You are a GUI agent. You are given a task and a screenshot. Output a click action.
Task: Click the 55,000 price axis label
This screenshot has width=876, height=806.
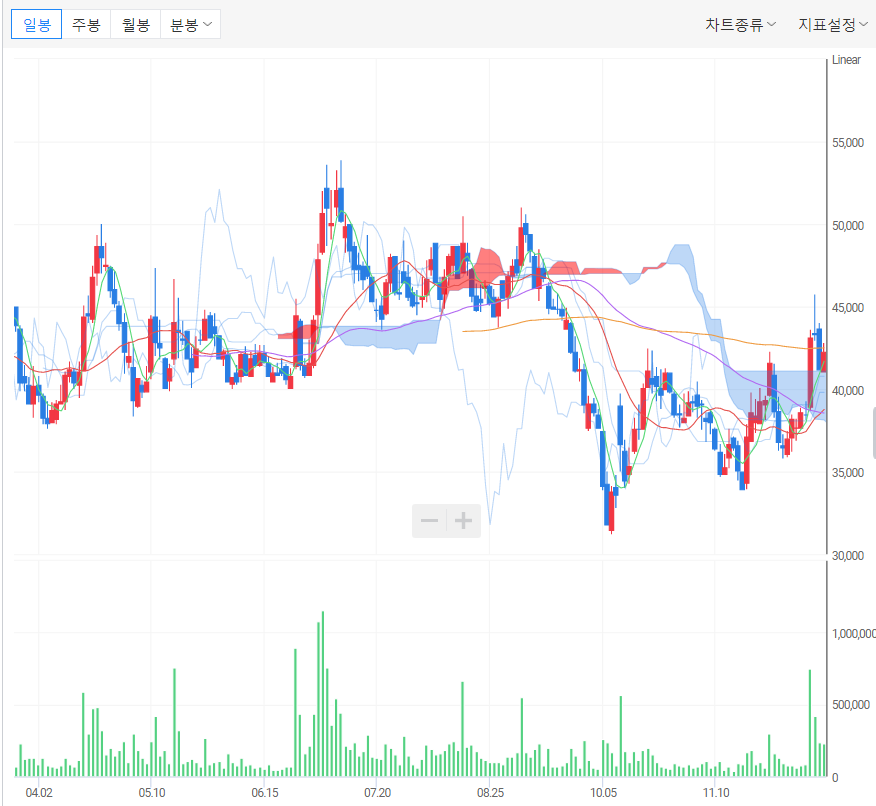tap(848, 142)
